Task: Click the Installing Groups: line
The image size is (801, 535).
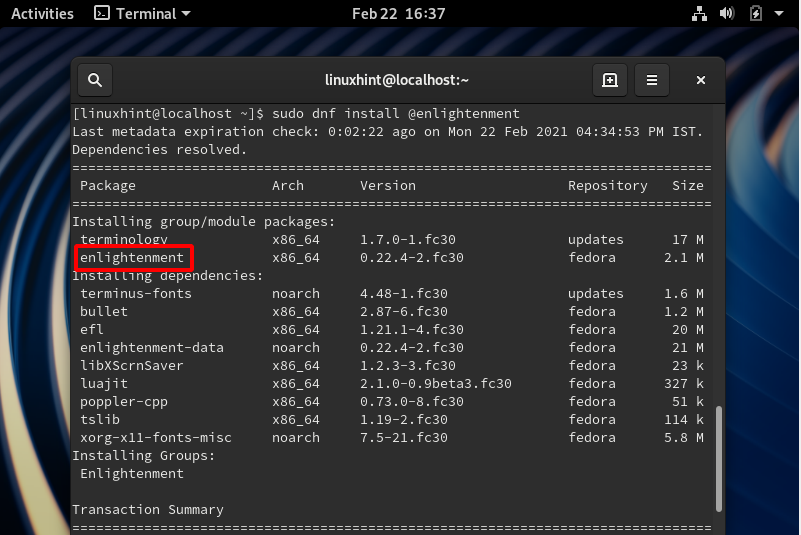Action: tap(144, 456)
